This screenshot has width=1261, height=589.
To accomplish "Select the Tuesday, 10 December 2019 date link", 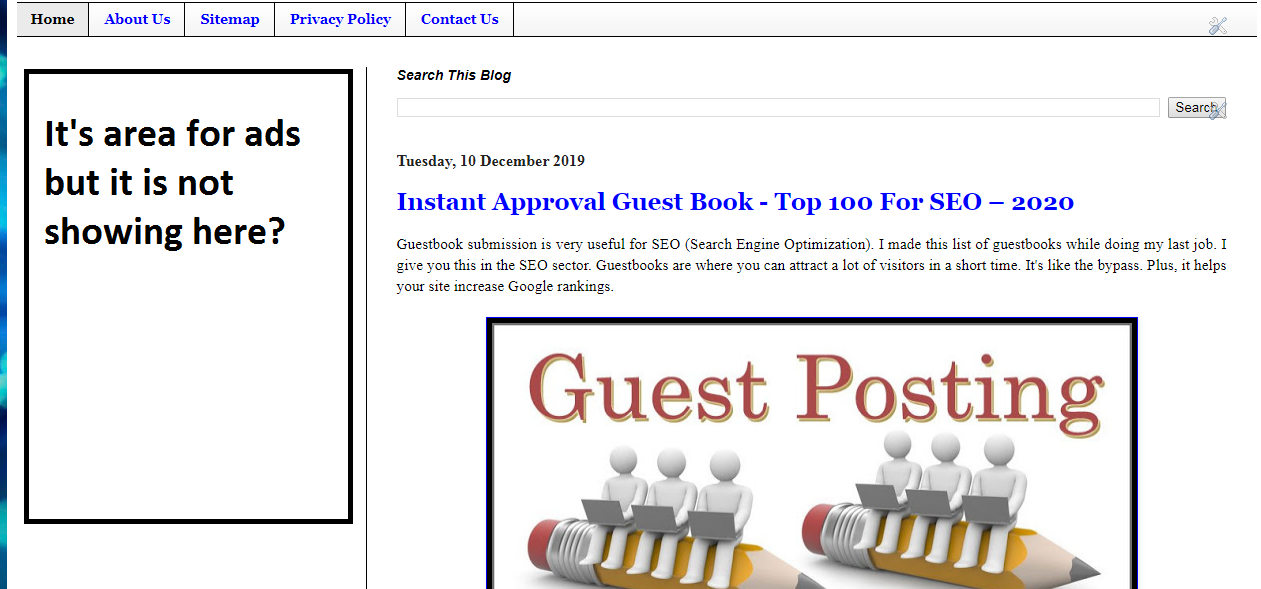I will [x=490, y=160].
